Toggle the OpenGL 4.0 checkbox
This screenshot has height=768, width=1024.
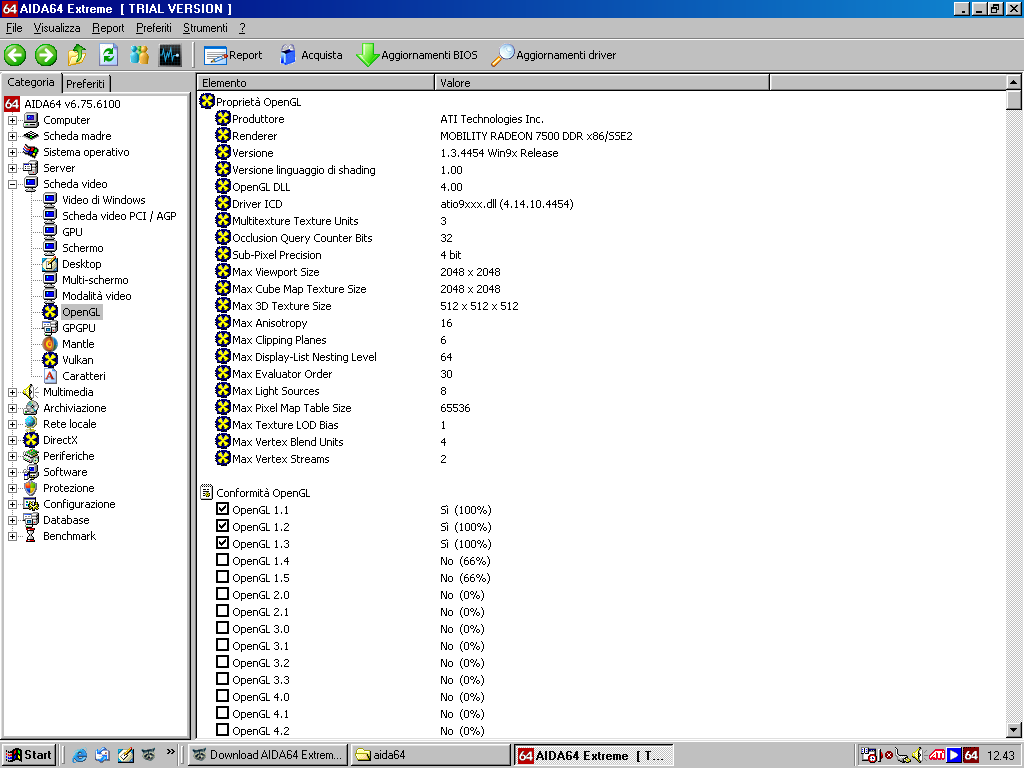click(x=223, y=696)
